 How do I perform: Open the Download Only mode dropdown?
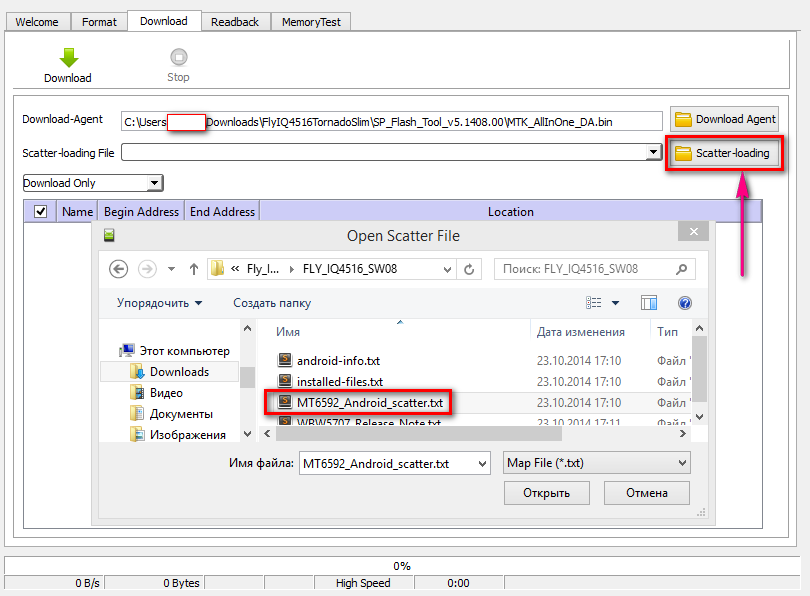(154, 183)
